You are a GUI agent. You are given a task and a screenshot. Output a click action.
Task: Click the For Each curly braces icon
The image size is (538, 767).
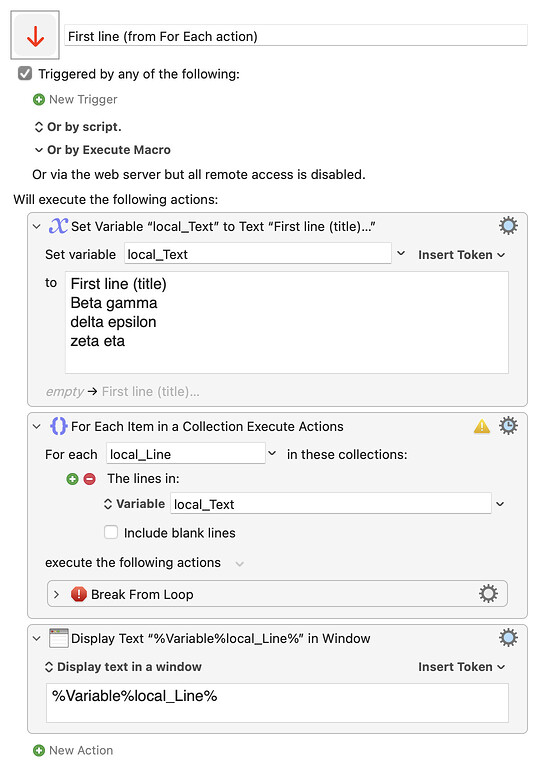tap(59, 426)
